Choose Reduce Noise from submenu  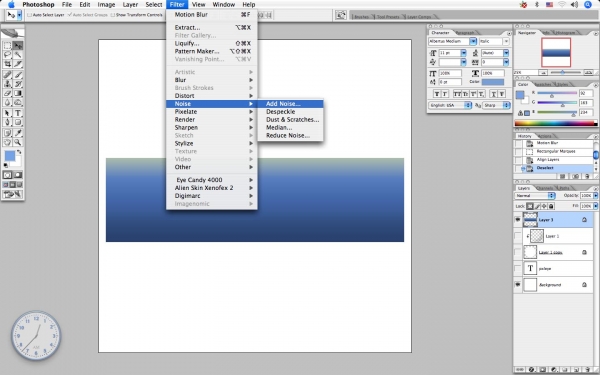[290, 135]
